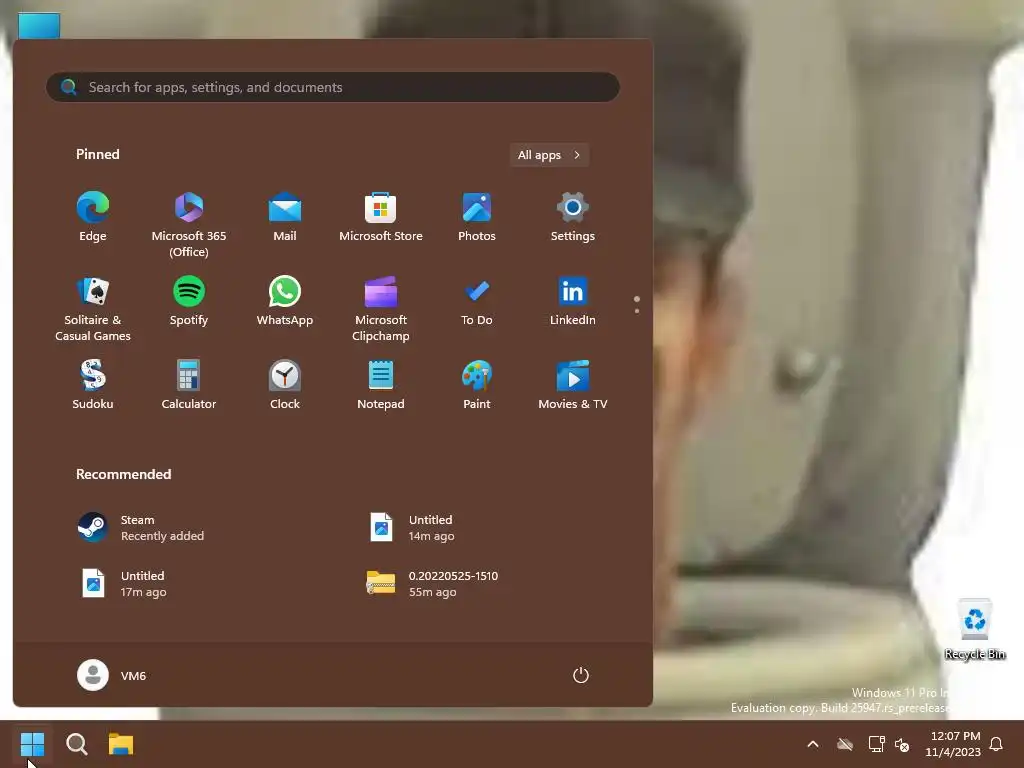Open the notifications bell
The width and height of the screenshot is (1024, 768).
tap(996, 744)
